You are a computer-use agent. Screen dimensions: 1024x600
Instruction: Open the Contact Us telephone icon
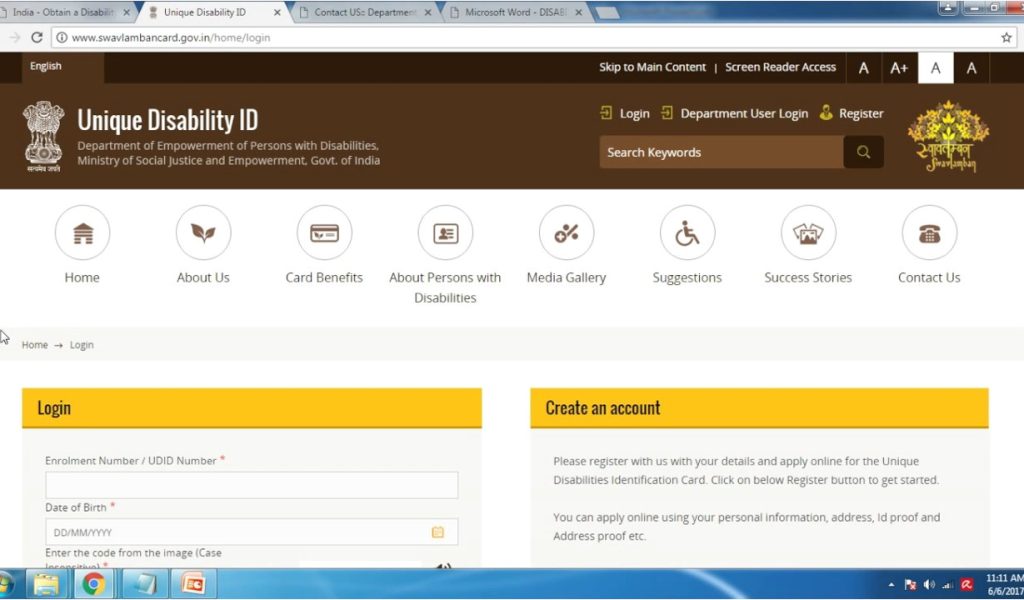929,233
